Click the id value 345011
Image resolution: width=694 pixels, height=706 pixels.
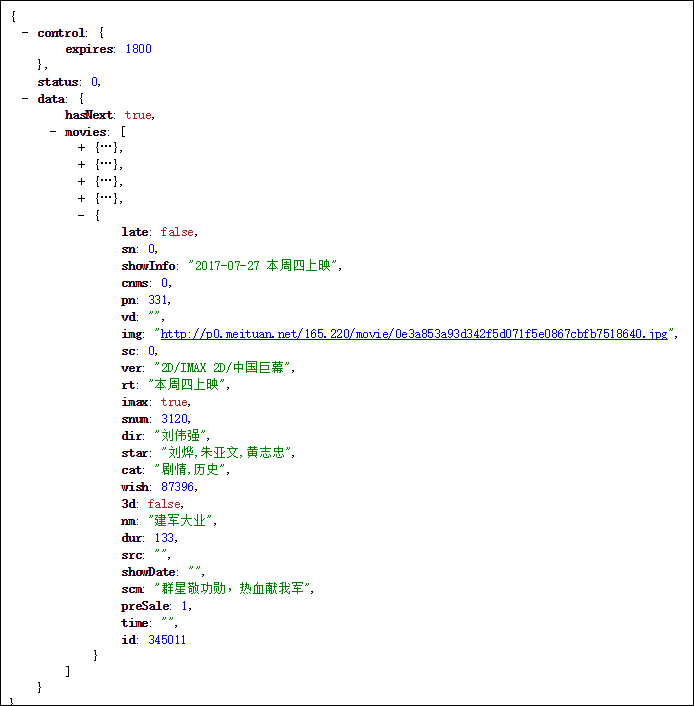pos(167,640)
